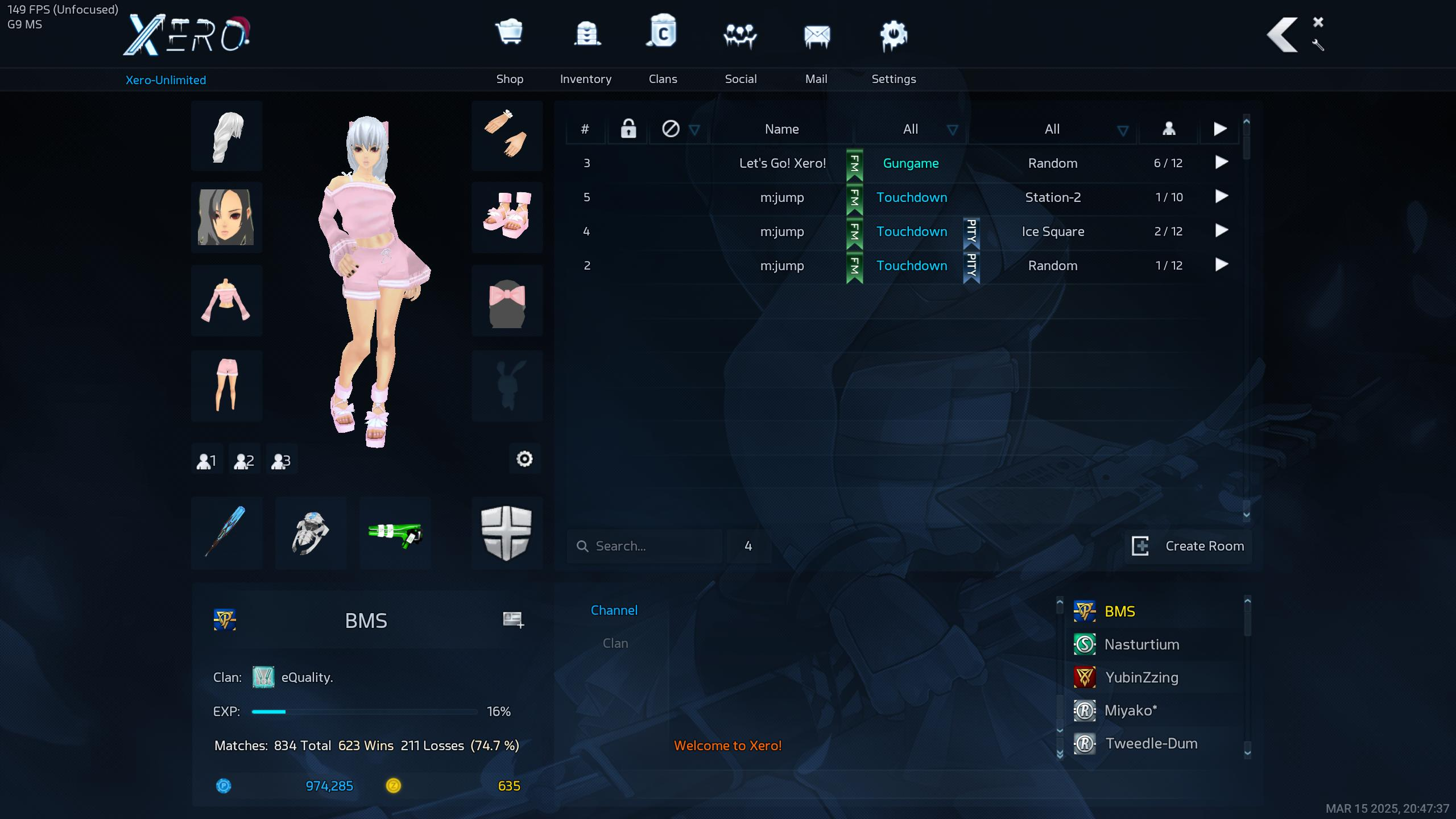Select the pink sandals shoe slot

507,217
